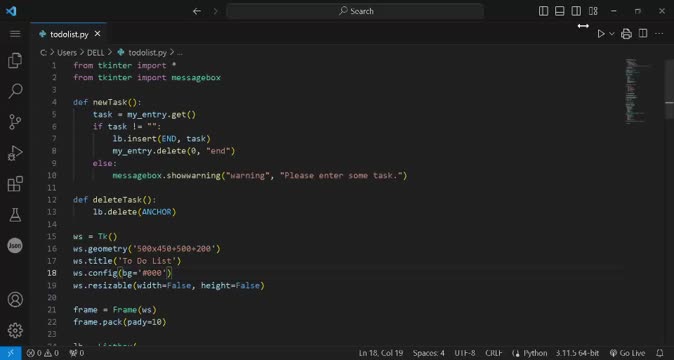674x360 pixels.
Task: Open the remote window button
Action: pyautogui.click(x=11, y=353)
